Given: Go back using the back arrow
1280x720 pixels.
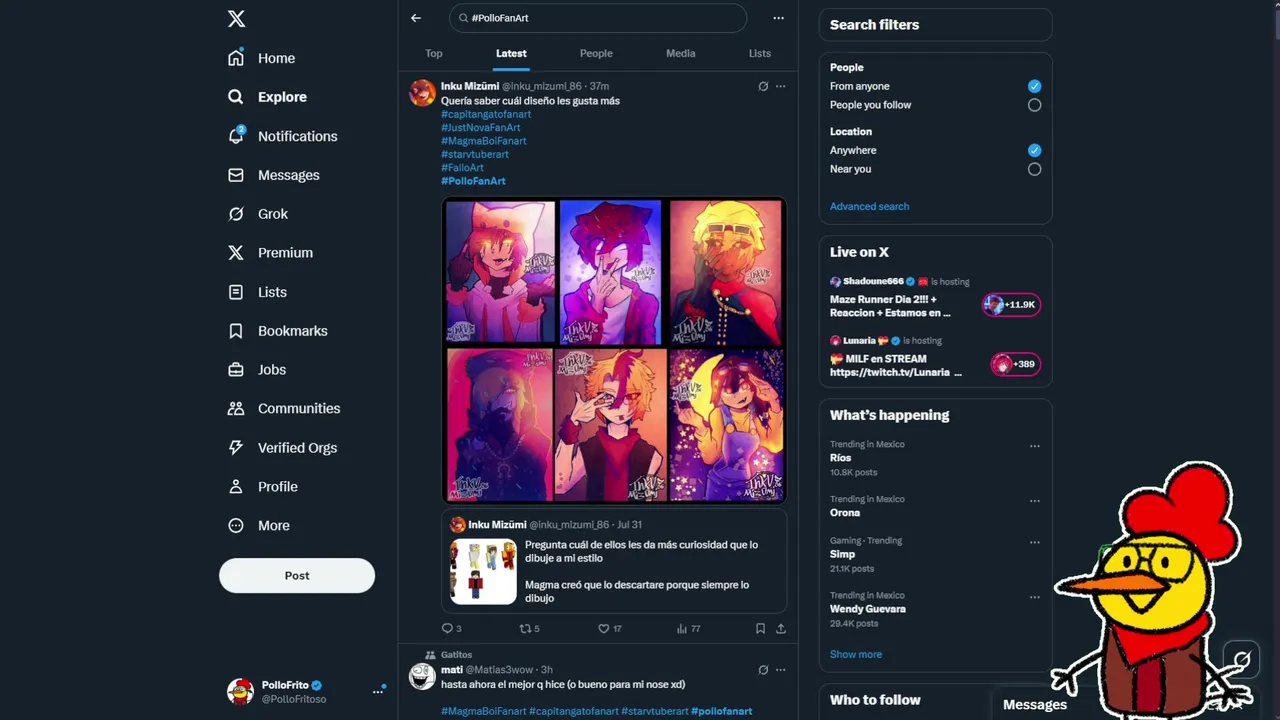Looking at the screenshot, I should tap(416, 18).
